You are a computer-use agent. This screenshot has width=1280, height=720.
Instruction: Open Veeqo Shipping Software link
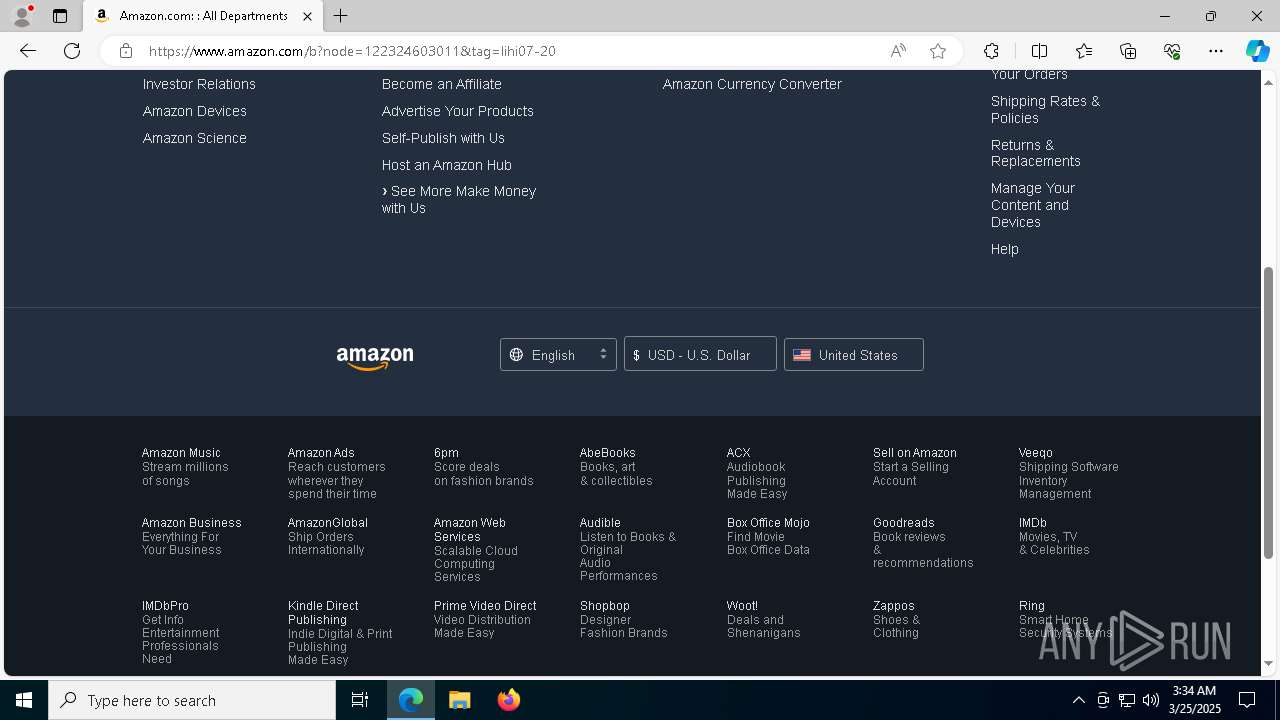(x=1068, y=473)
